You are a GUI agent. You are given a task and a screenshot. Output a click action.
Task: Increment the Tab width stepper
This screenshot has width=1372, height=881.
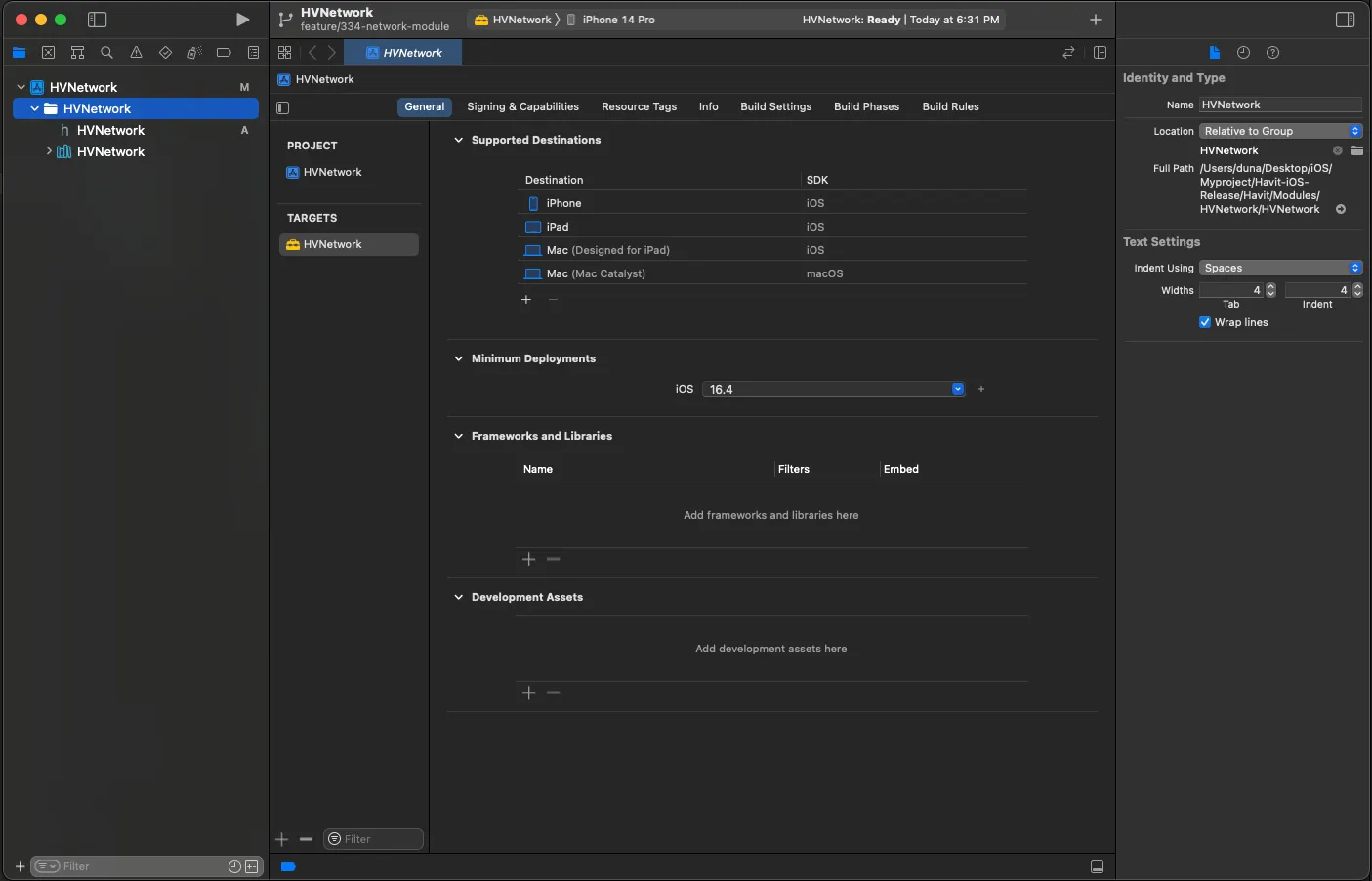click(1270, 286)
